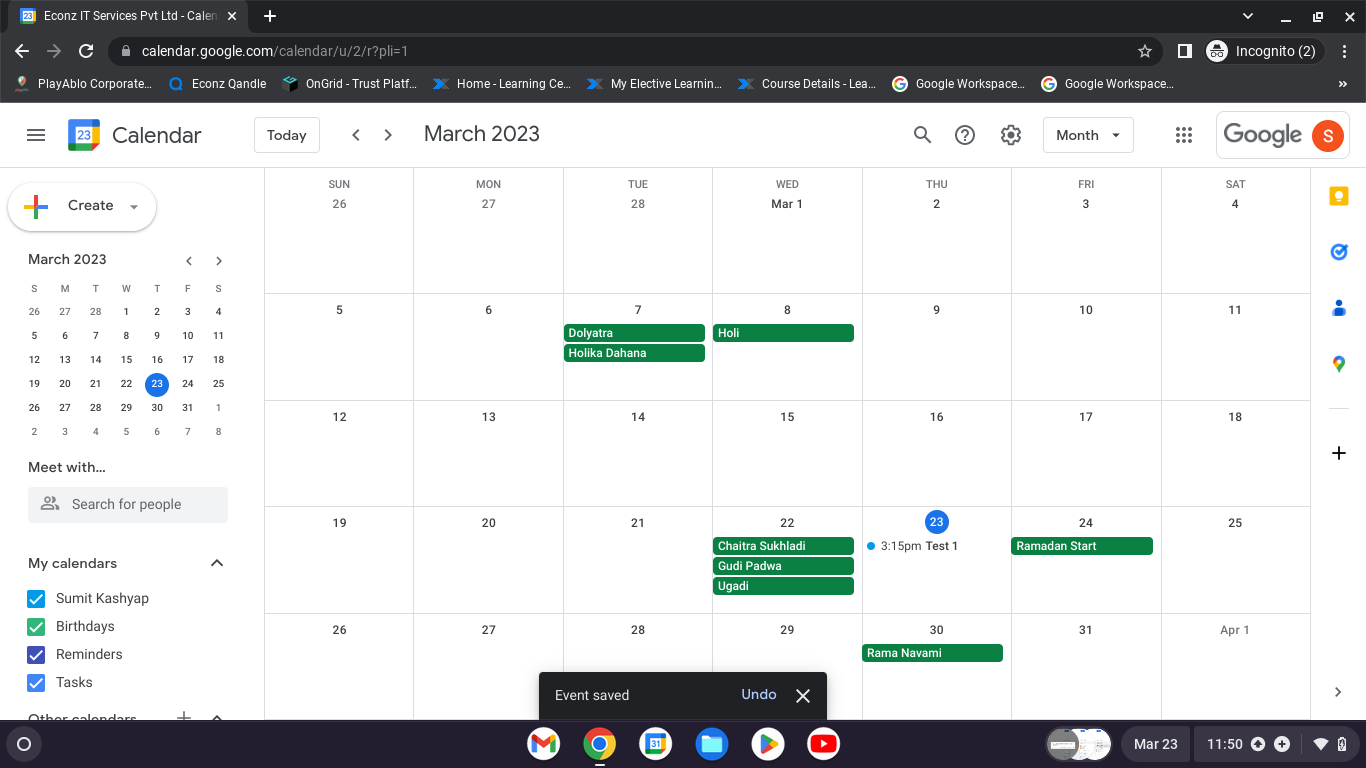Open the Holika Dahana event
The height and width of the screenshot is (768, 1366).
pos(634,353)
